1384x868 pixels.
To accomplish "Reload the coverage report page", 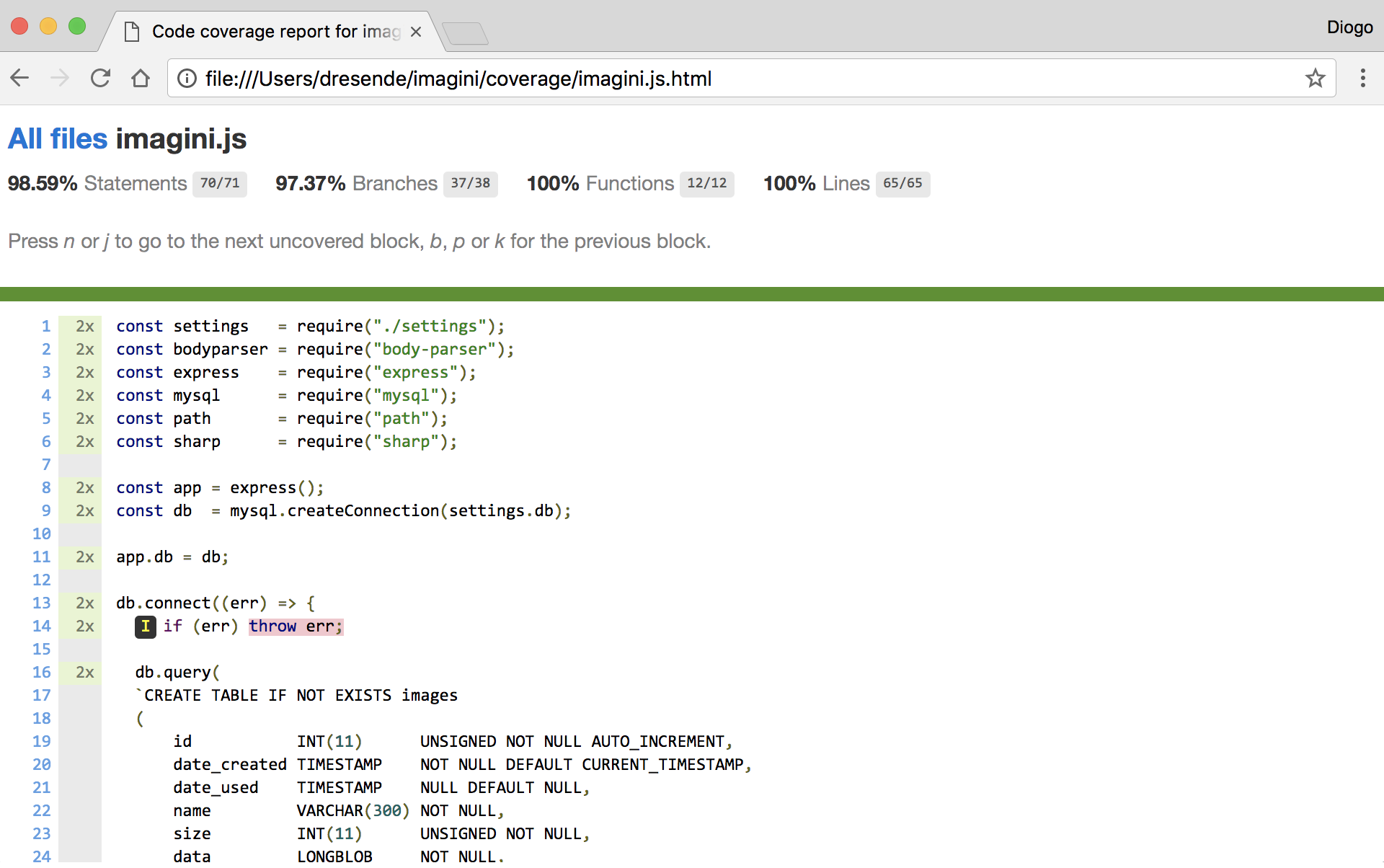I will click(100, 78).
